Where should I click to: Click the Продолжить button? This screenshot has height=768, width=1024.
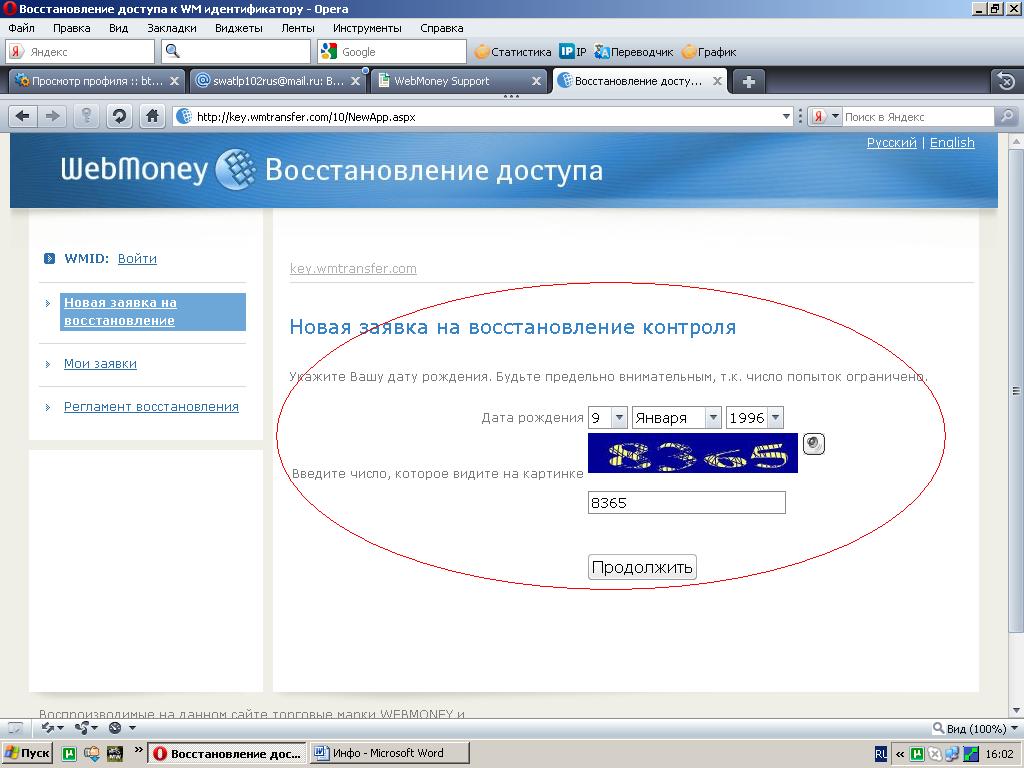click(x=643, y=567)
